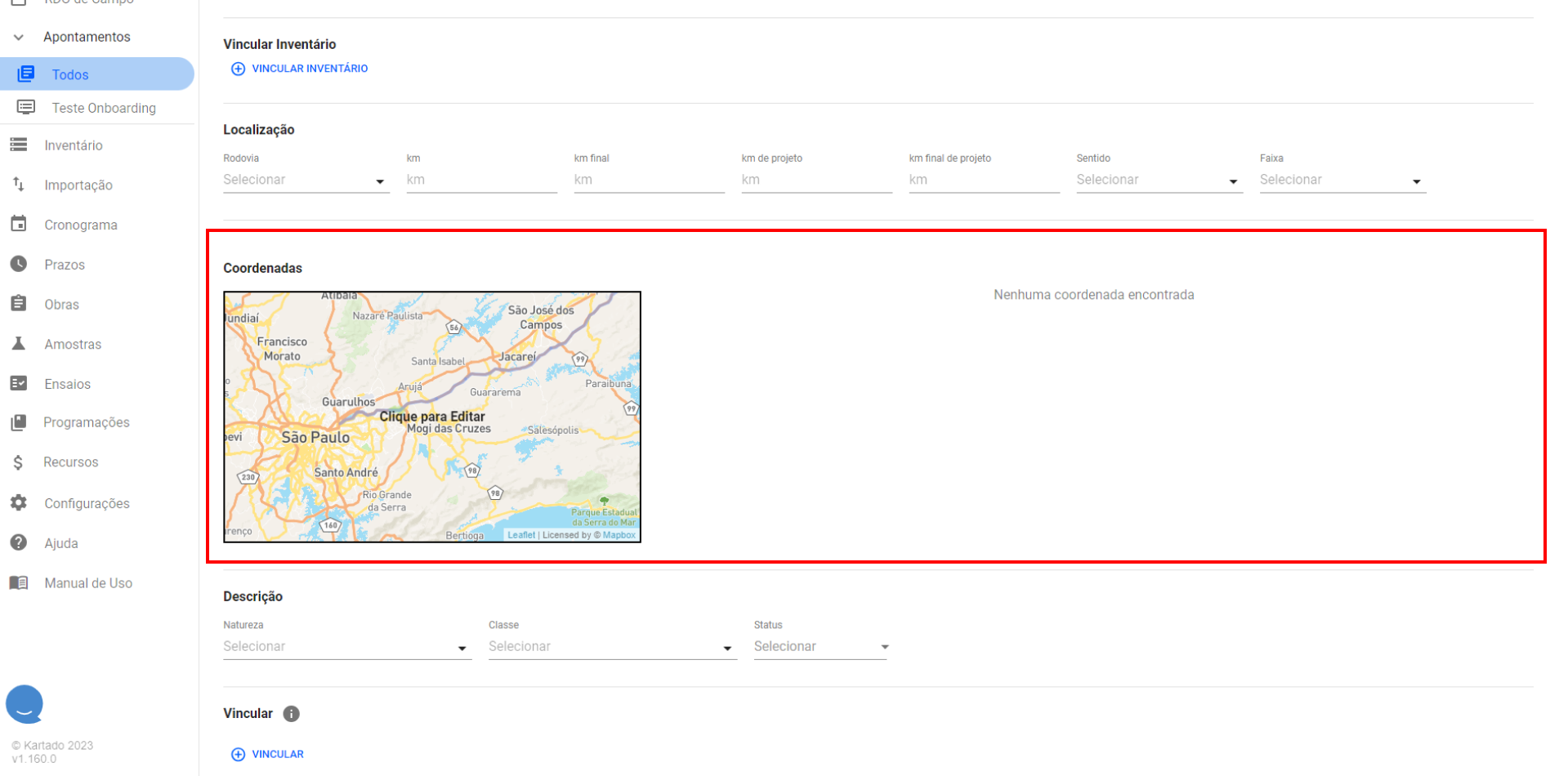
Task: Select Todos in the sidebar
Action: coord(70,74)
